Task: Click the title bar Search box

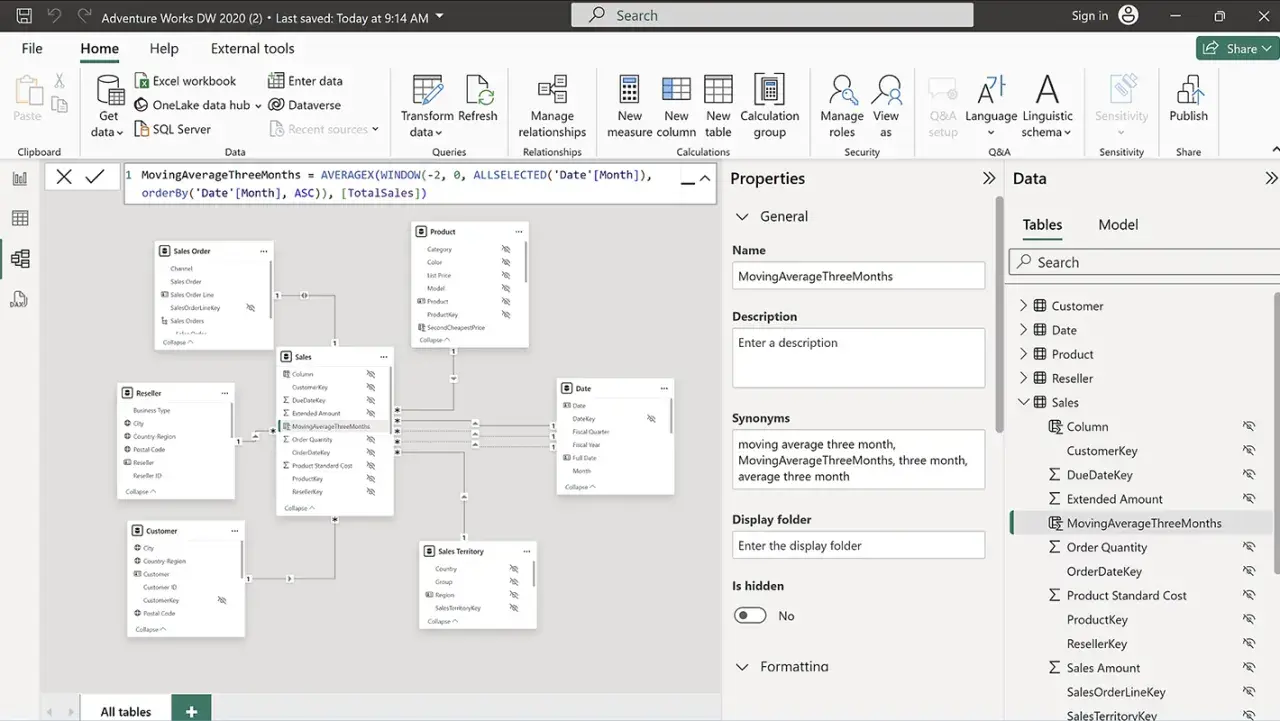Action: pos(772,15)
